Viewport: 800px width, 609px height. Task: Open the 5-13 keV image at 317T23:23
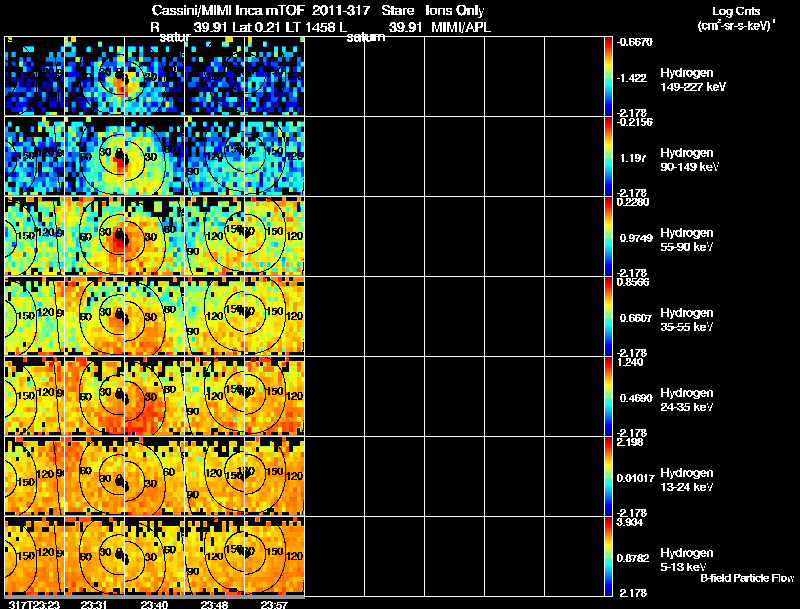click(34, 556)
